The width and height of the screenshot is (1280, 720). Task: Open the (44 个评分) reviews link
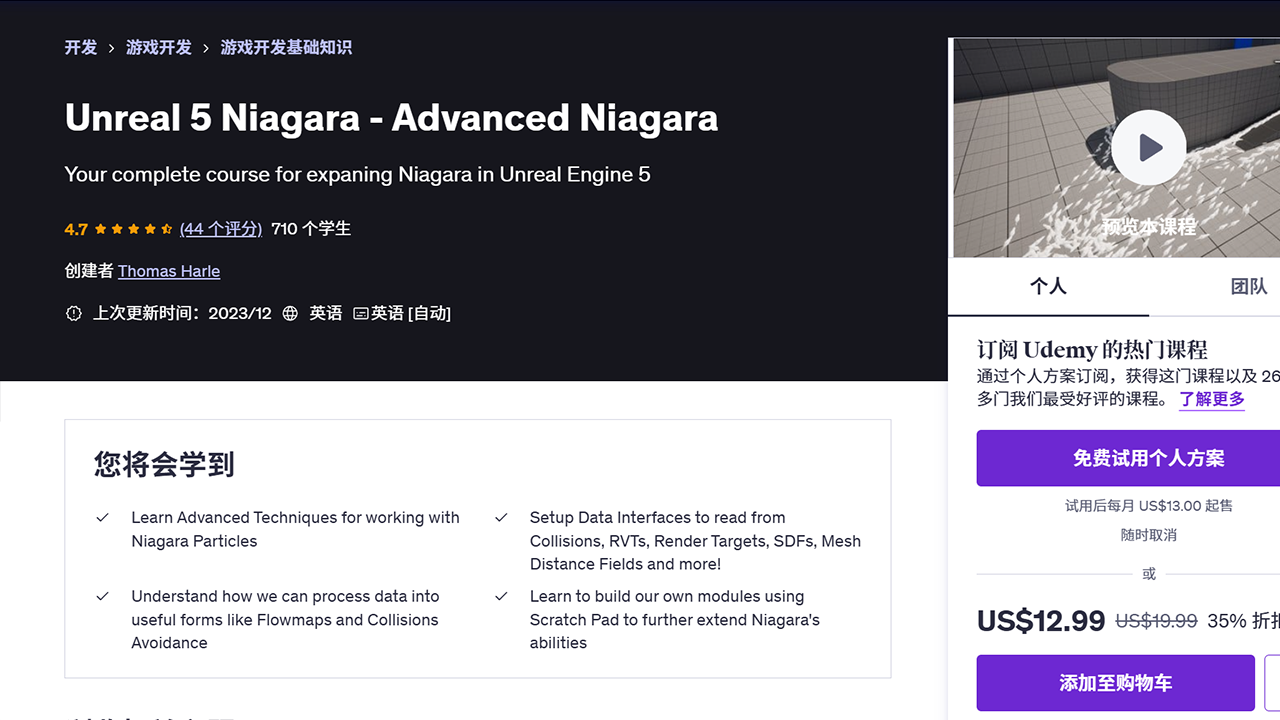click(220, 228)
